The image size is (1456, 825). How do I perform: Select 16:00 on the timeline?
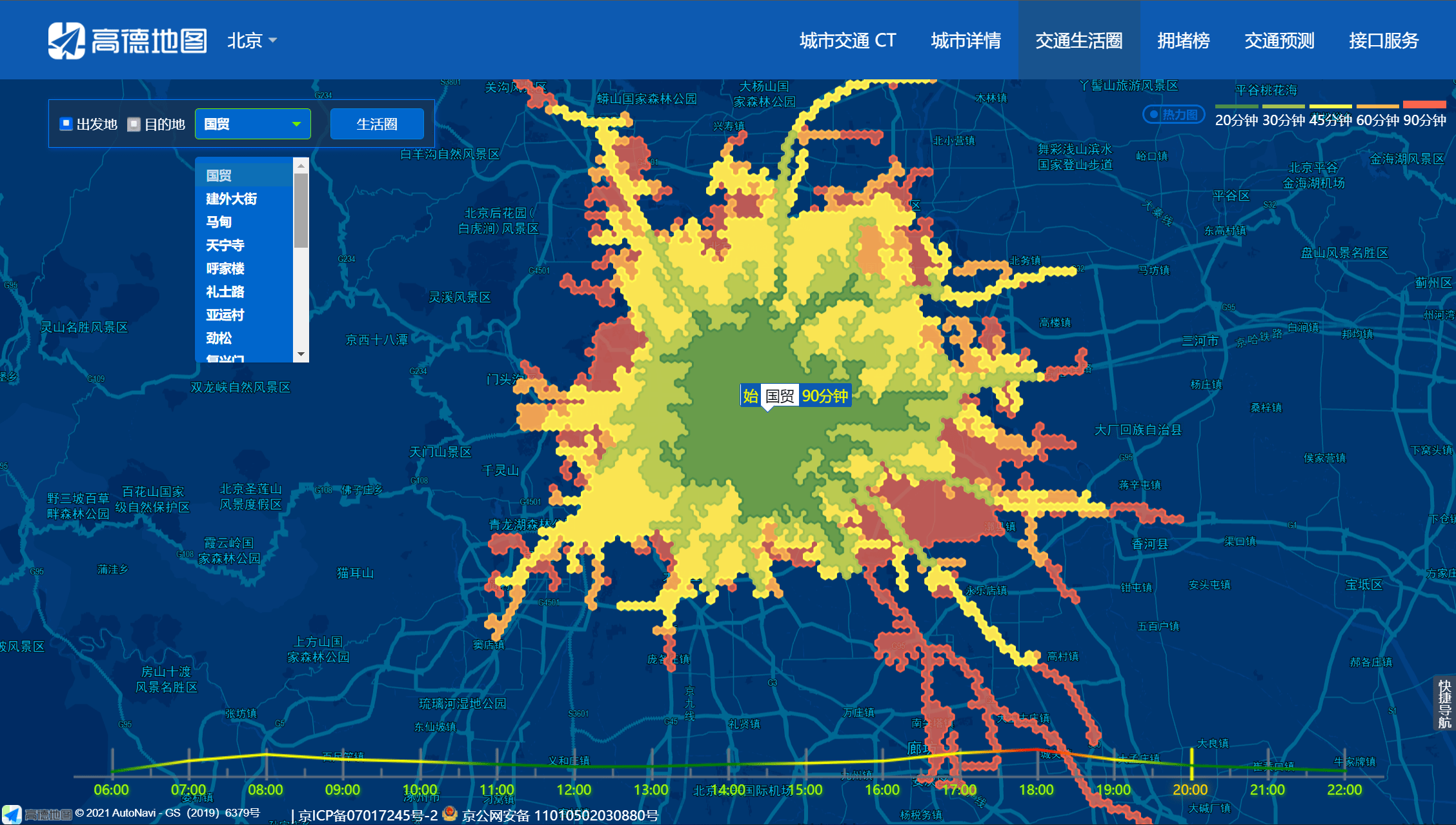click(882, 790)
